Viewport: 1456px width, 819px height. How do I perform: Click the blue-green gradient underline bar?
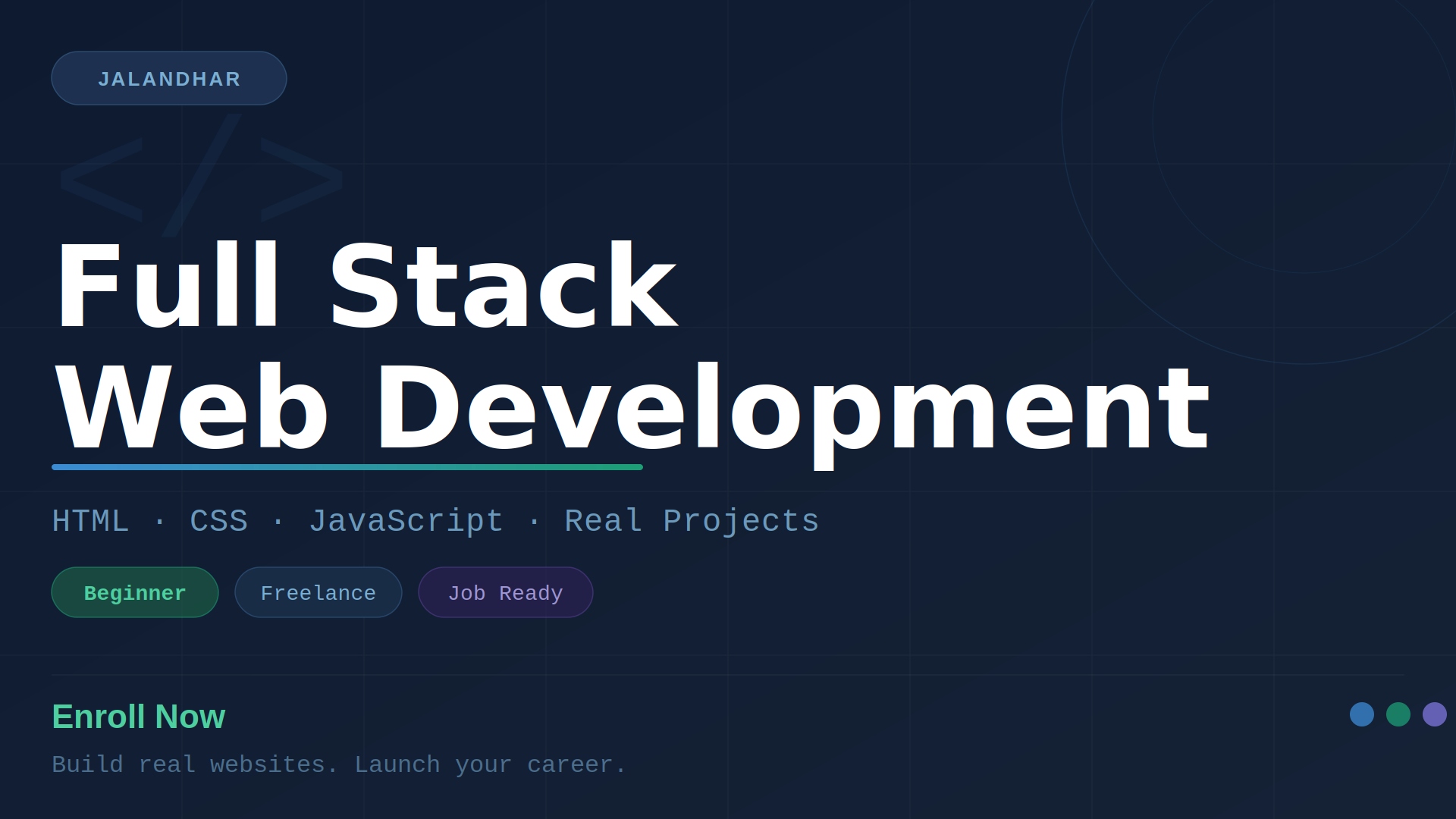(x=347, y=467)
